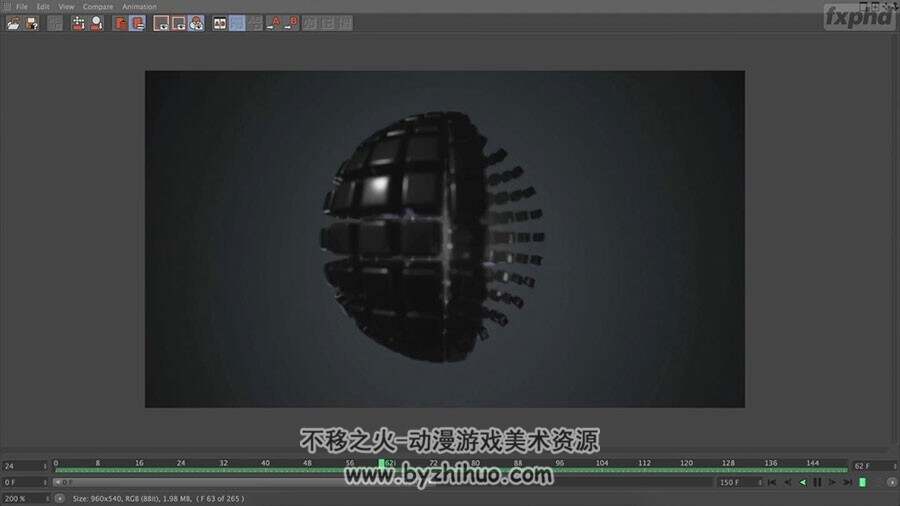Screen dimensions: 900x506
Task: Click the stepper arrows beside 24 field
Action: click(x=45, y=466)
